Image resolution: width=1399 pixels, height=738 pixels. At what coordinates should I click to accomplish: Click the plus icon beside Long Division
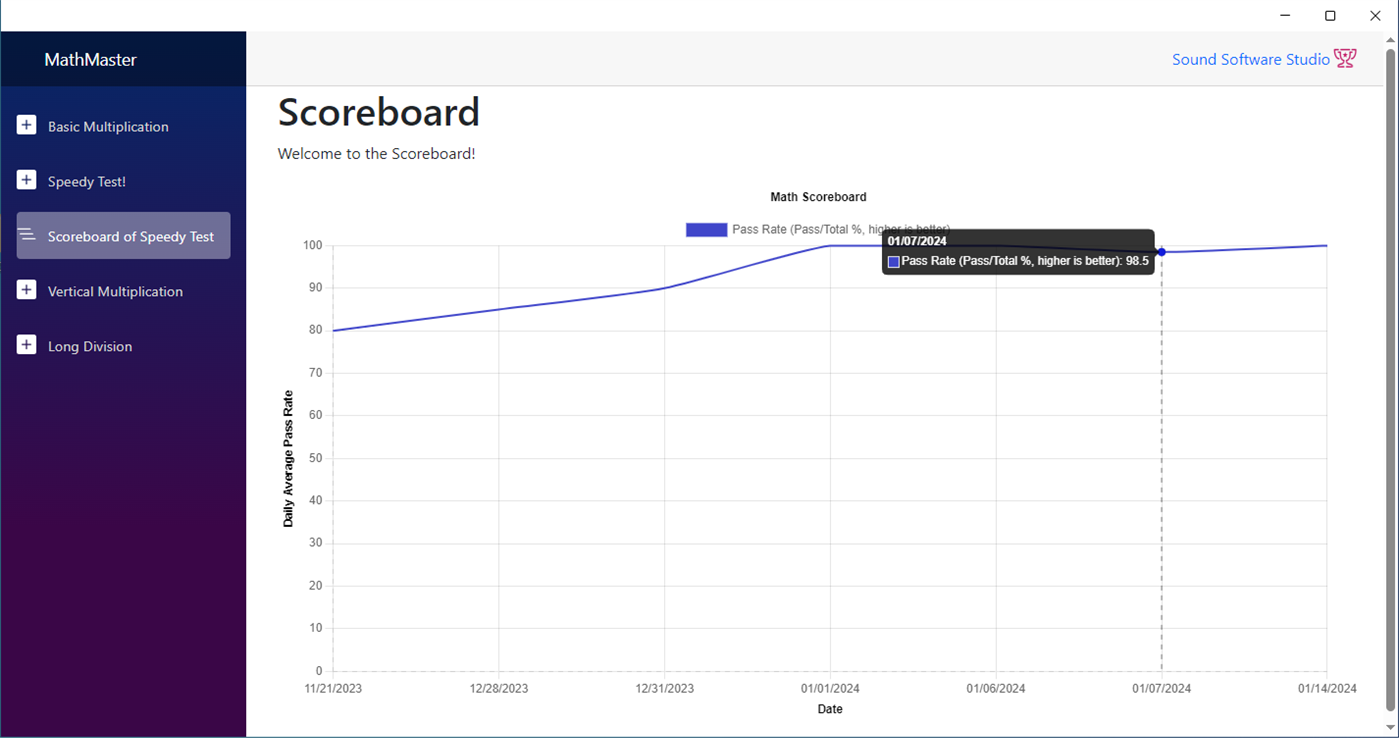(27, 345)
